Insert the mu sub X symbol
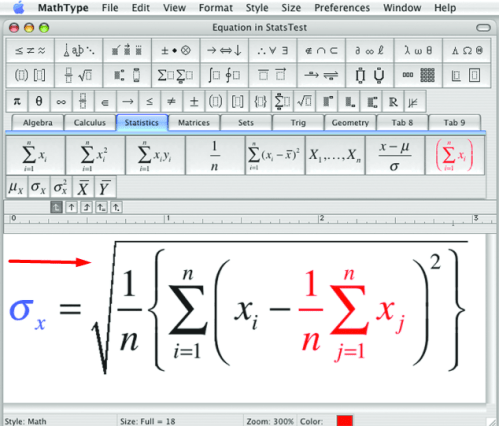 pyautogui.click(x=17, y=187)
